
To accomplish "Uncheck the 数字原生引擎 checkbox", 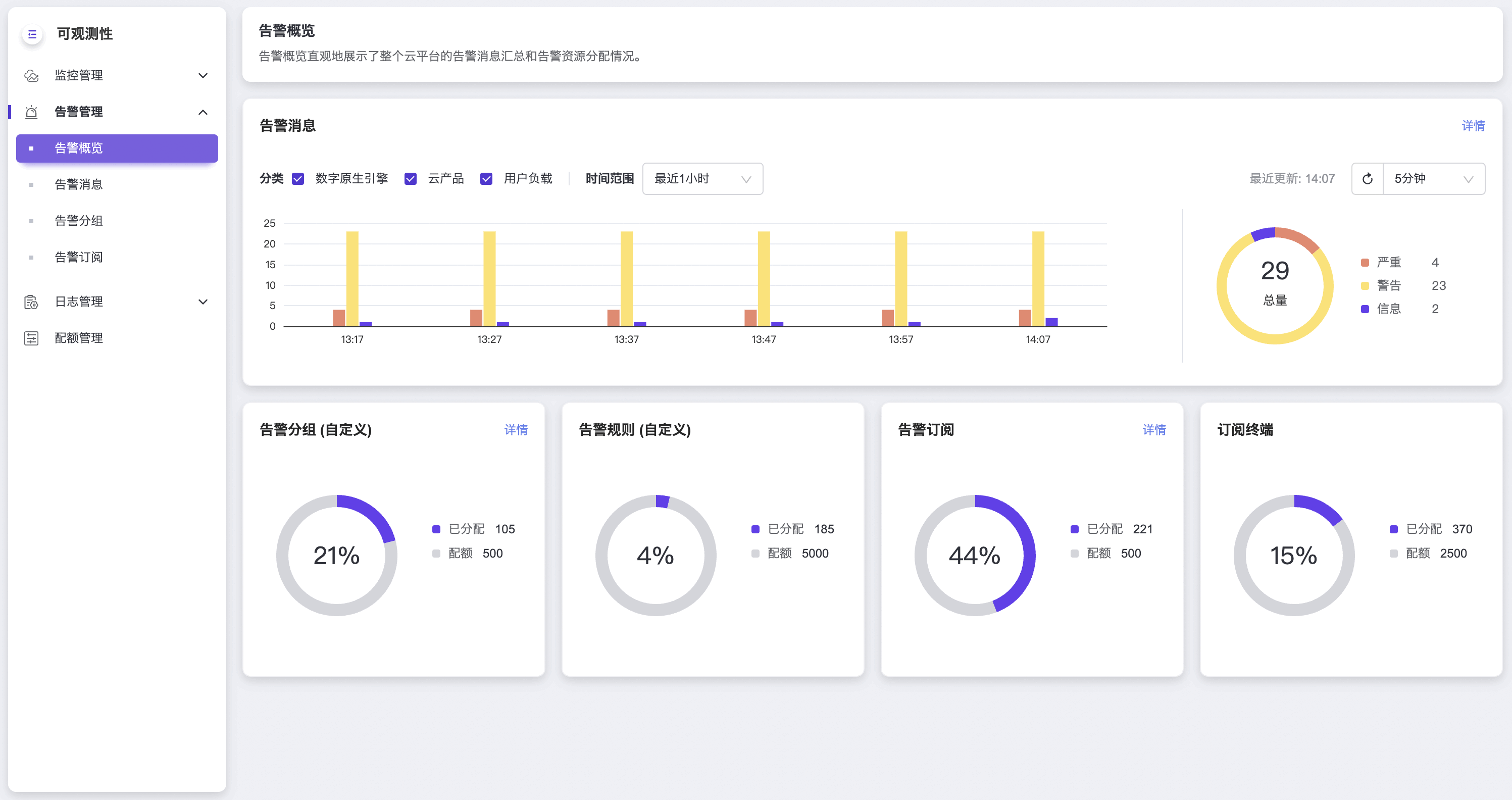I will pyautogui.click(x=298, y=178).
